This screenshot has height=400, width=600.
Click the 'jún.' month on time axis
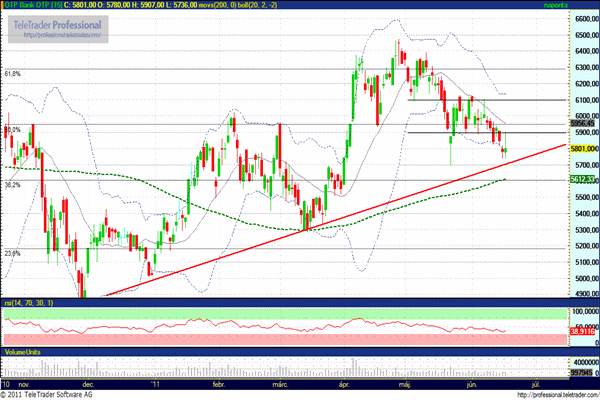[471, 382]
